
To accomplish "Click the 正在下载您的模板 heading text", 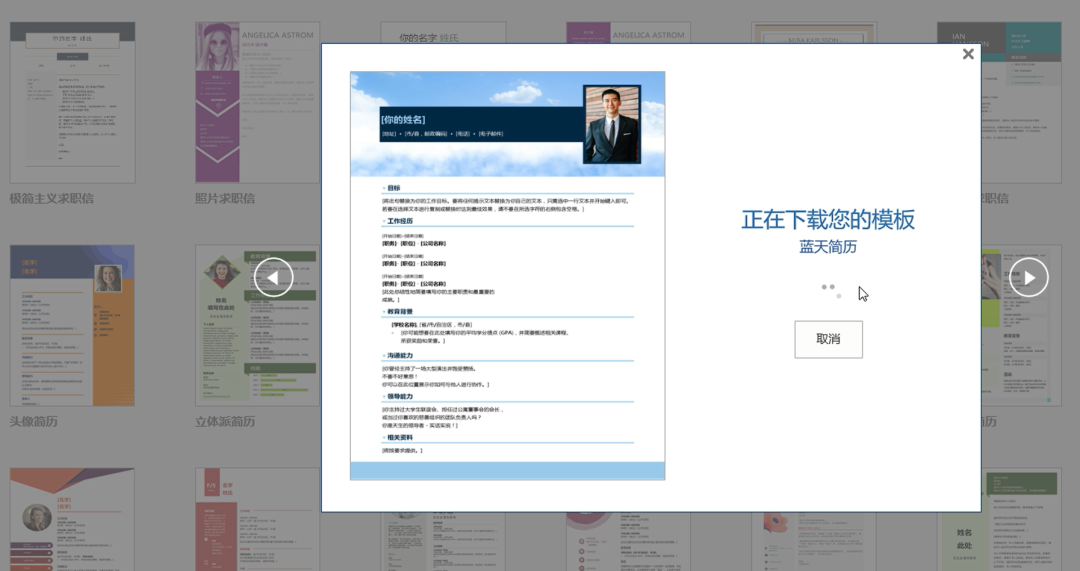I will click(x=827, y=220).
